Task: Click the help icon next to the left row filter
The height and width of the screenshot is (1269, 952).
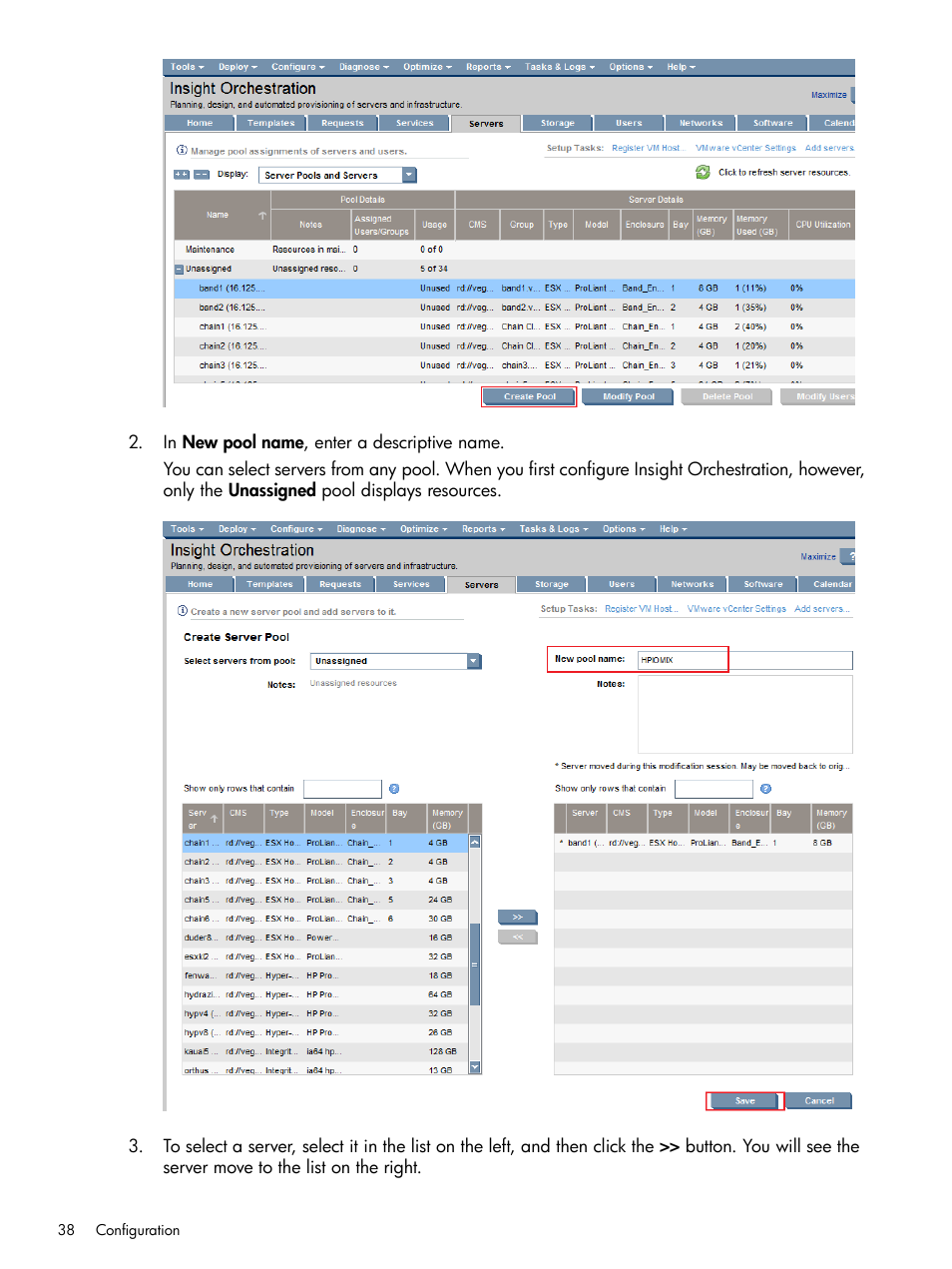Action: point(394,789)
